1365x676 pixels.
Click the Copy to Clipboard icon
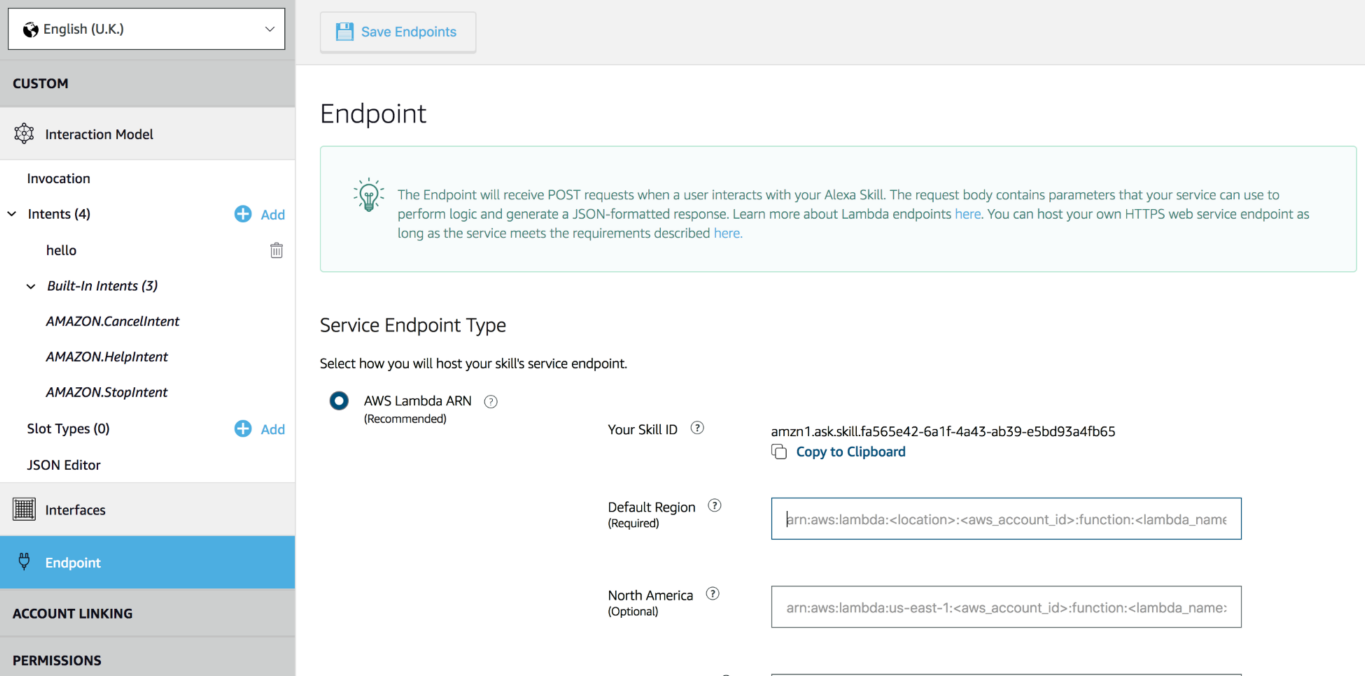[x=779, y=452]
